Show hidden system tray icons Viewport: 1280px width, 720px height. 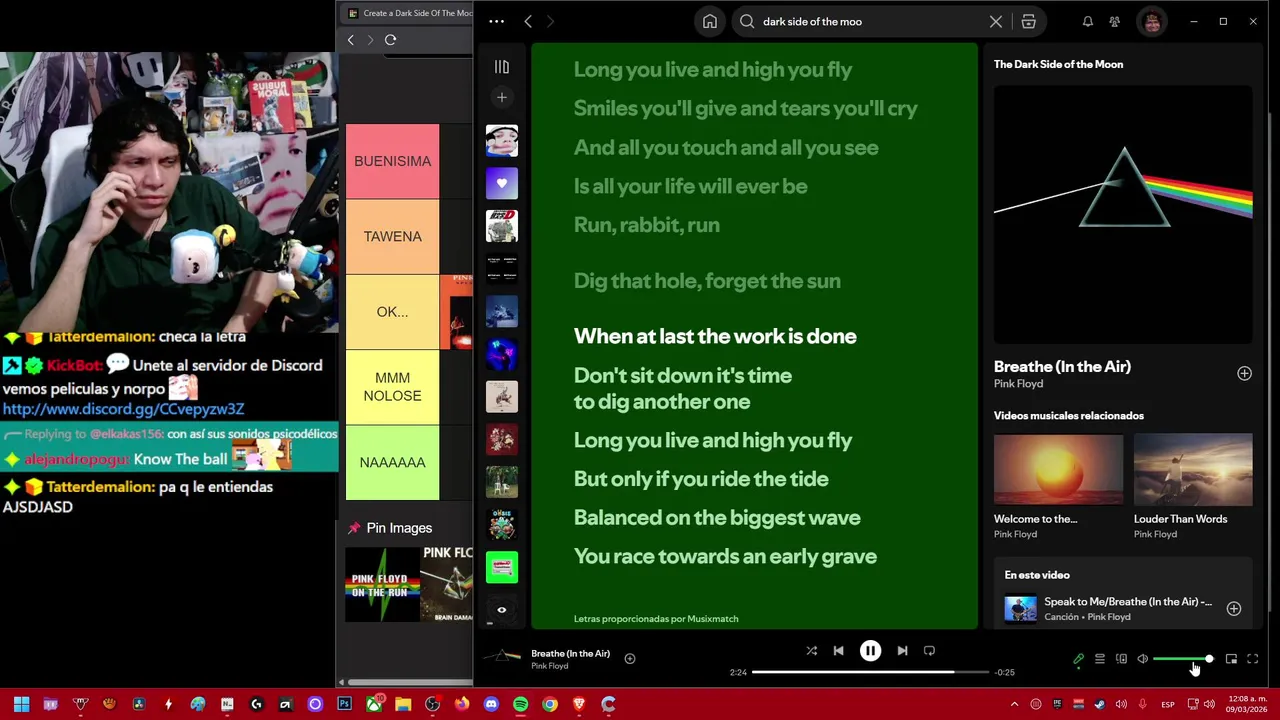[1014, 705]
